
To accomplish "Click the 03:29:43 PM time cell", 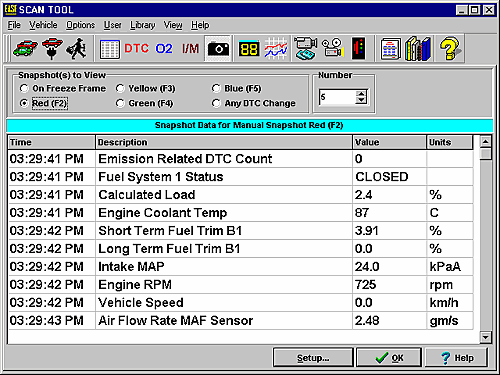I will [51, 321].
